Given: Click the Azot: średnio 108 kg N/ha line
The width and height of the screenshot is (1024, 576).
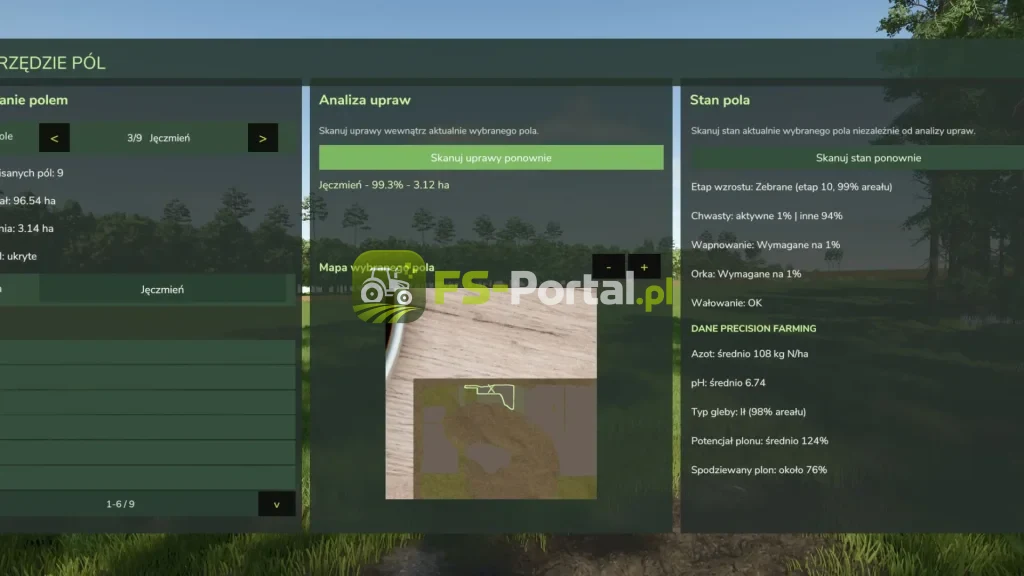Looking at the screenshot, I should coord(750,354).
